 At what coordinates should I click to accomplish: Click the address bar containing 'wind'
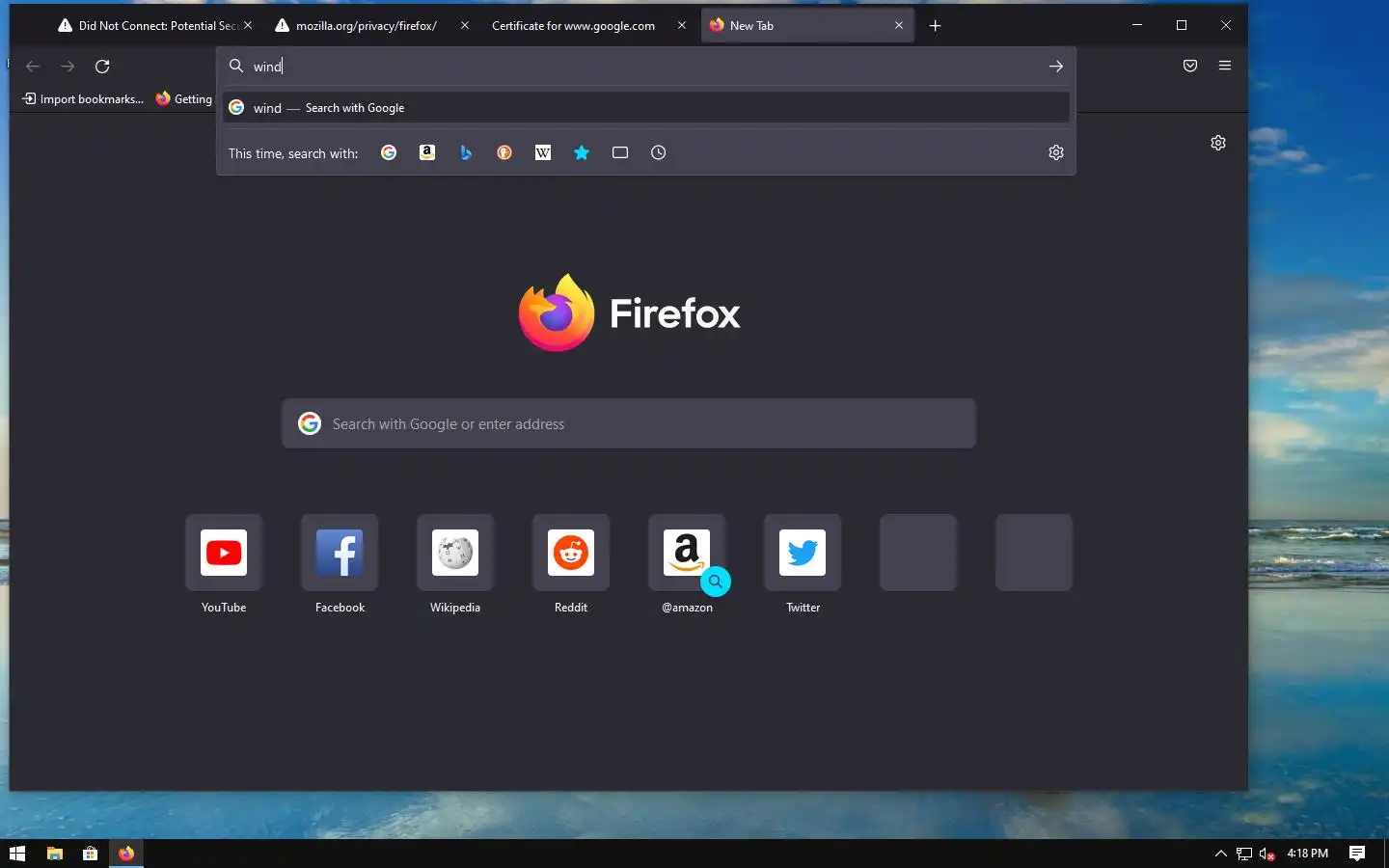click(x=644, y=66)
